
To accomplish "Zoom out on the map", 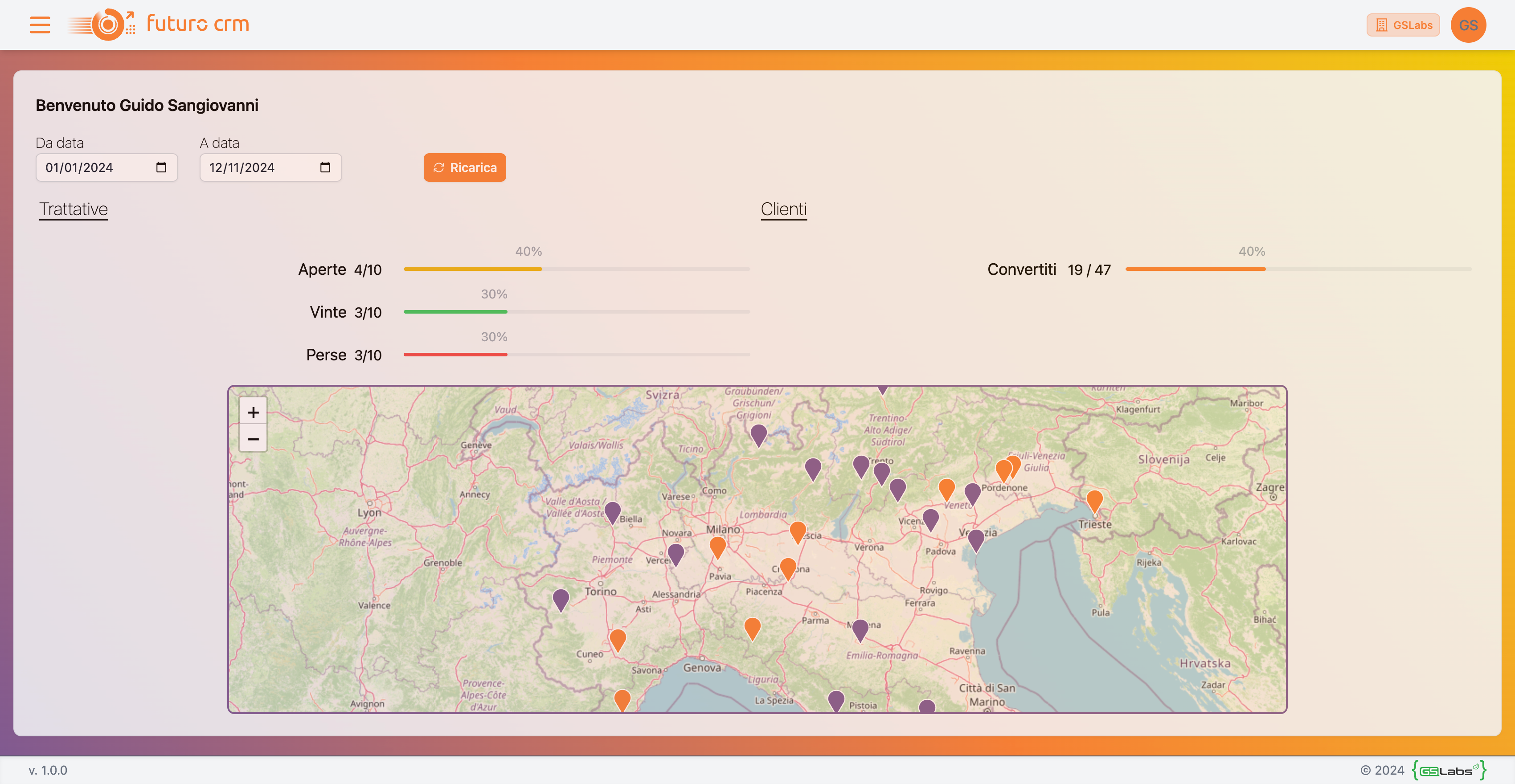I will point(253,439).
